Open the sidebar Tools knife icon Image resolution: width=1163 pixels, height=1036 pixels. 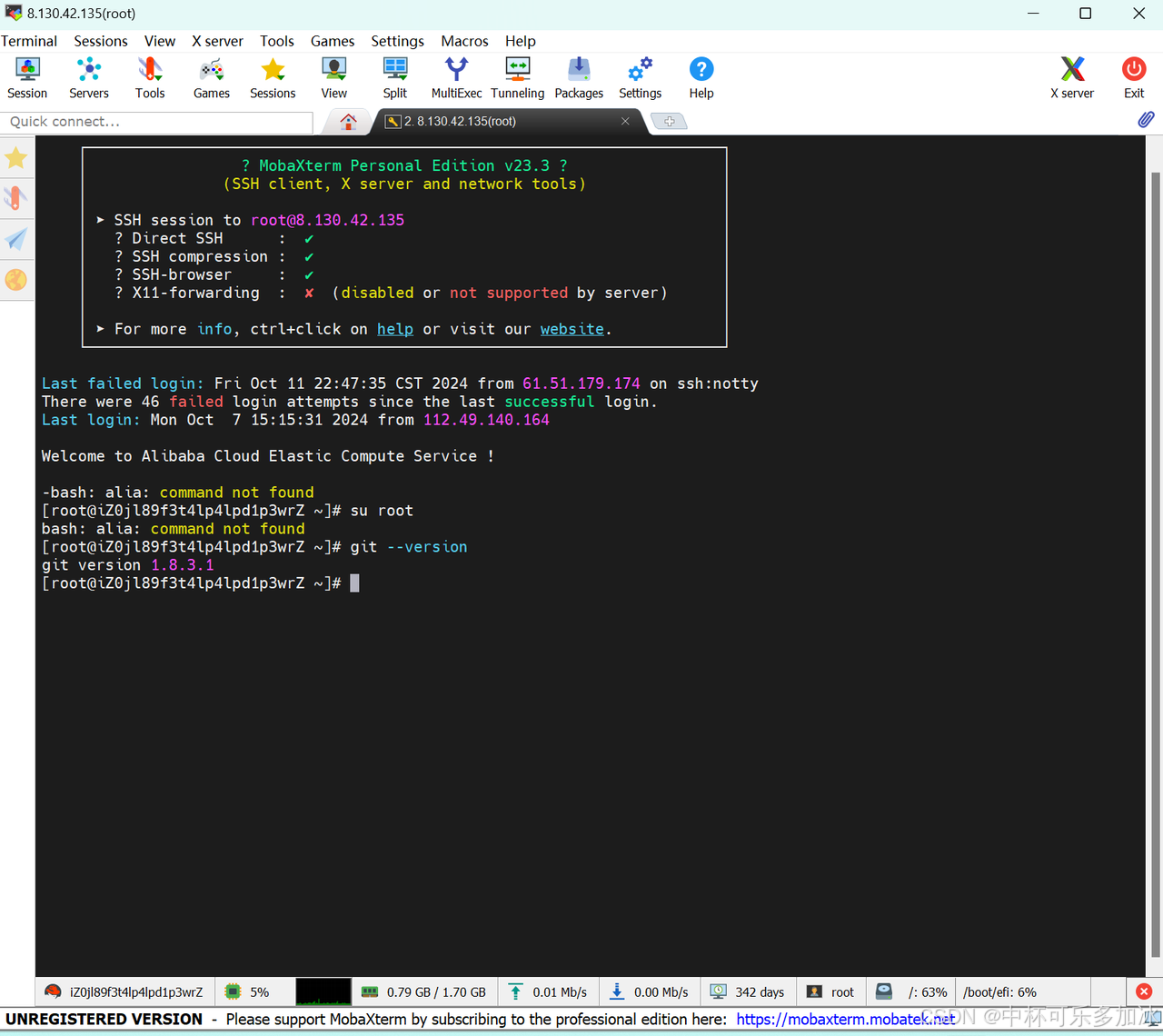tap(16, 198)
